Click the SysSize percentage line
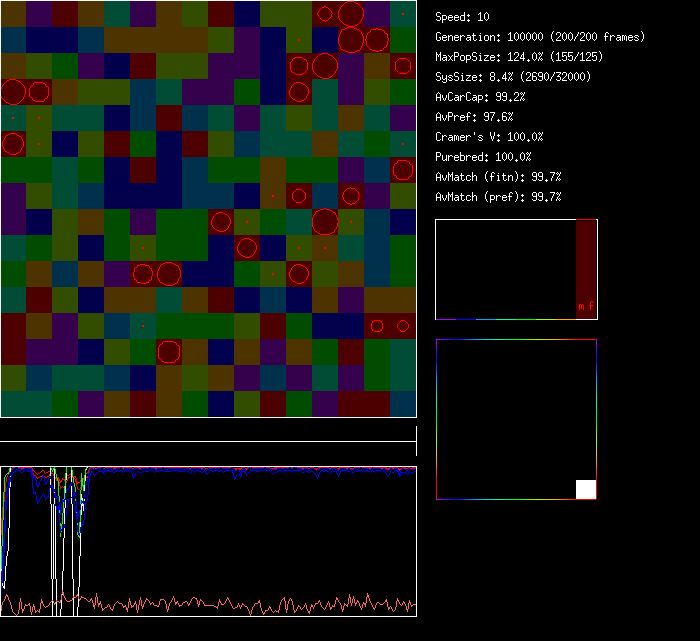The image size is (700, 641). tap(512, 77)
